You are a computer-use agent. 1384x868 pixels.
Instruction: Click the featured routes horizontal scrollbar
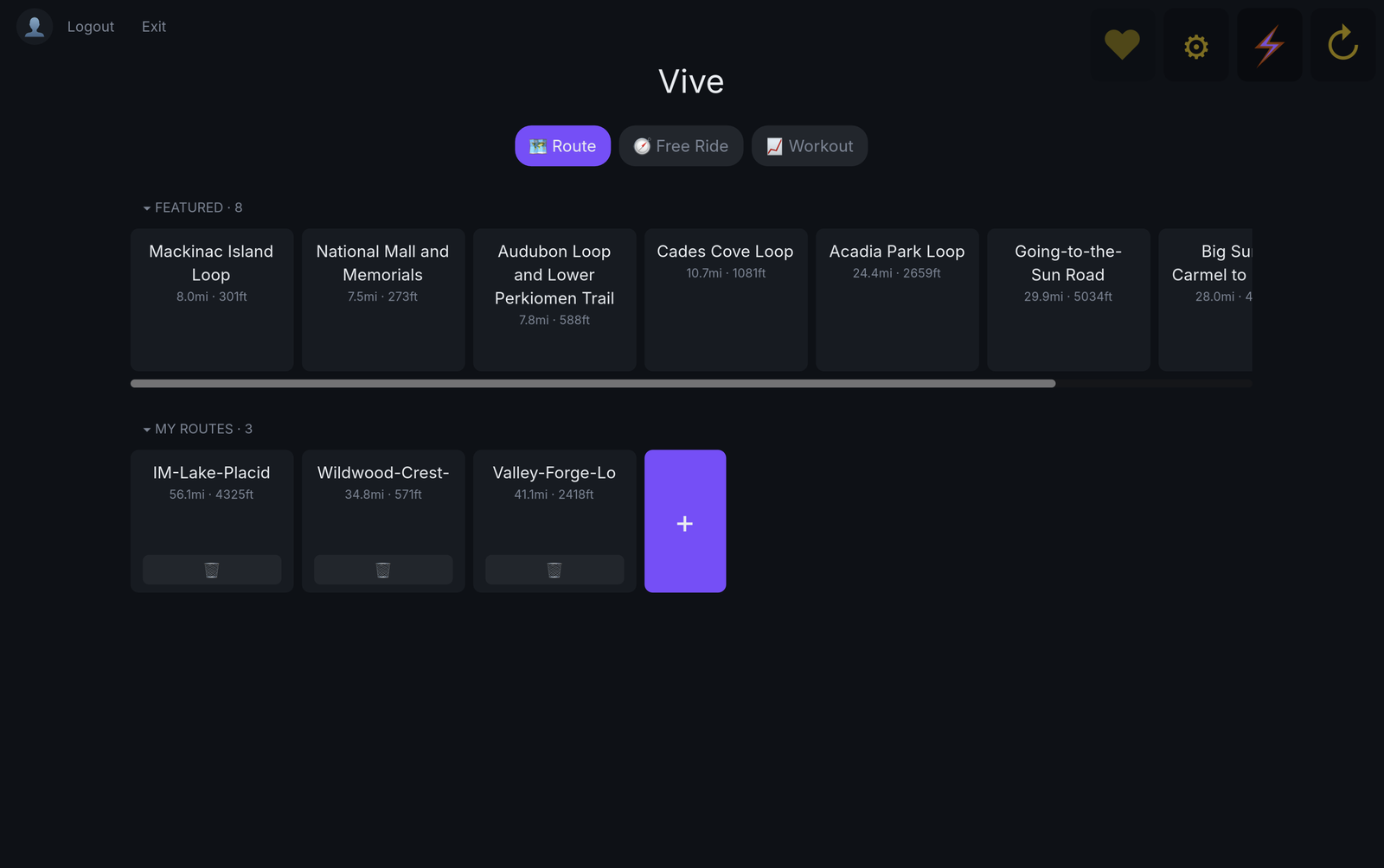pyautogui.click(x=593, y=383)
